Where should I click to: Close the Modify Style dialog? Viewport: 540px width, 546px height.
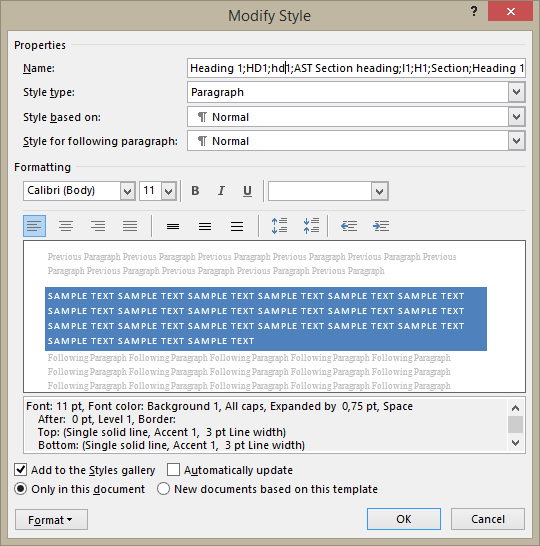pyautogui.click(x=510, y=11)
